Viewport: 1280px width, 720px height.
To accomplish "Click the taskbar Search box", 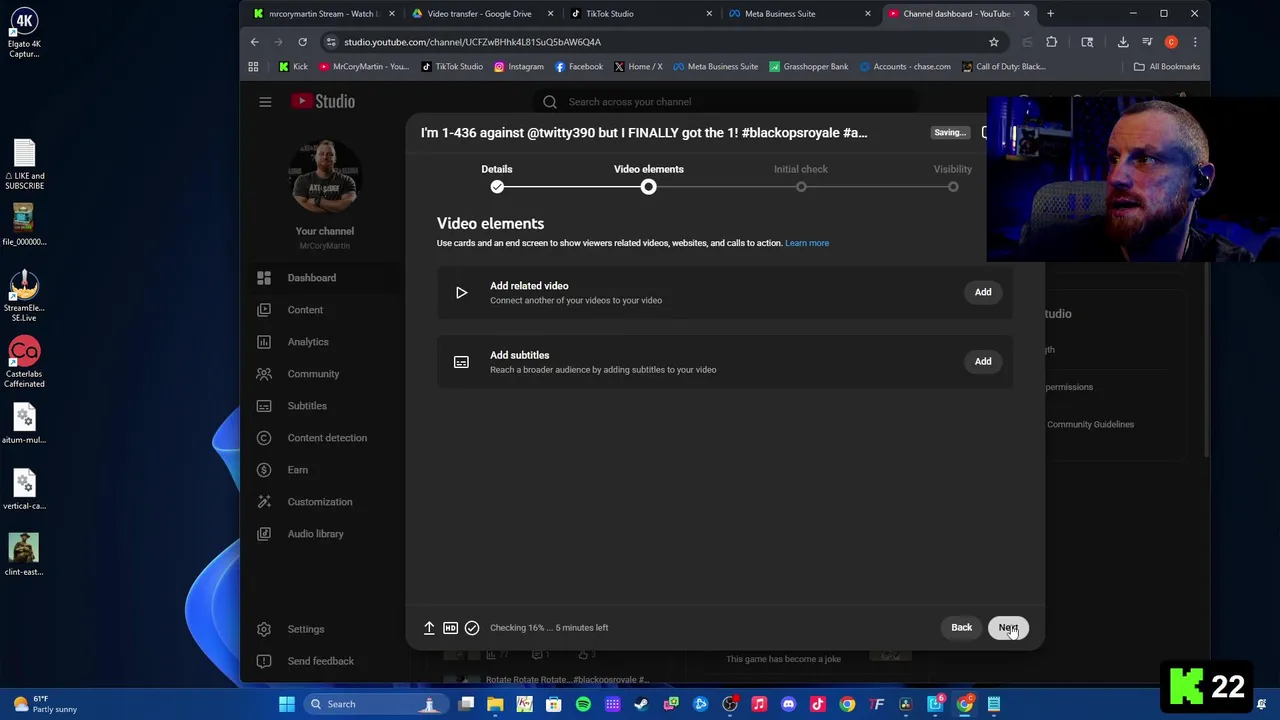I will coord(375,704).
